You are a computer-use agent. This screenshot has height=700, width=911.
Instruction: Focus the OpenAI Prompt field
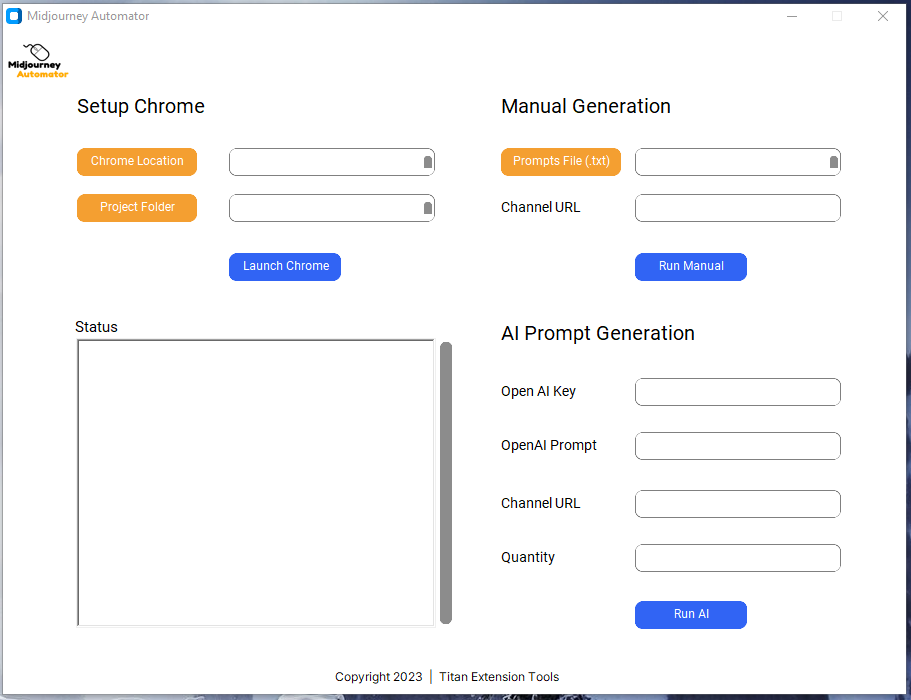[x=738, y=446]
